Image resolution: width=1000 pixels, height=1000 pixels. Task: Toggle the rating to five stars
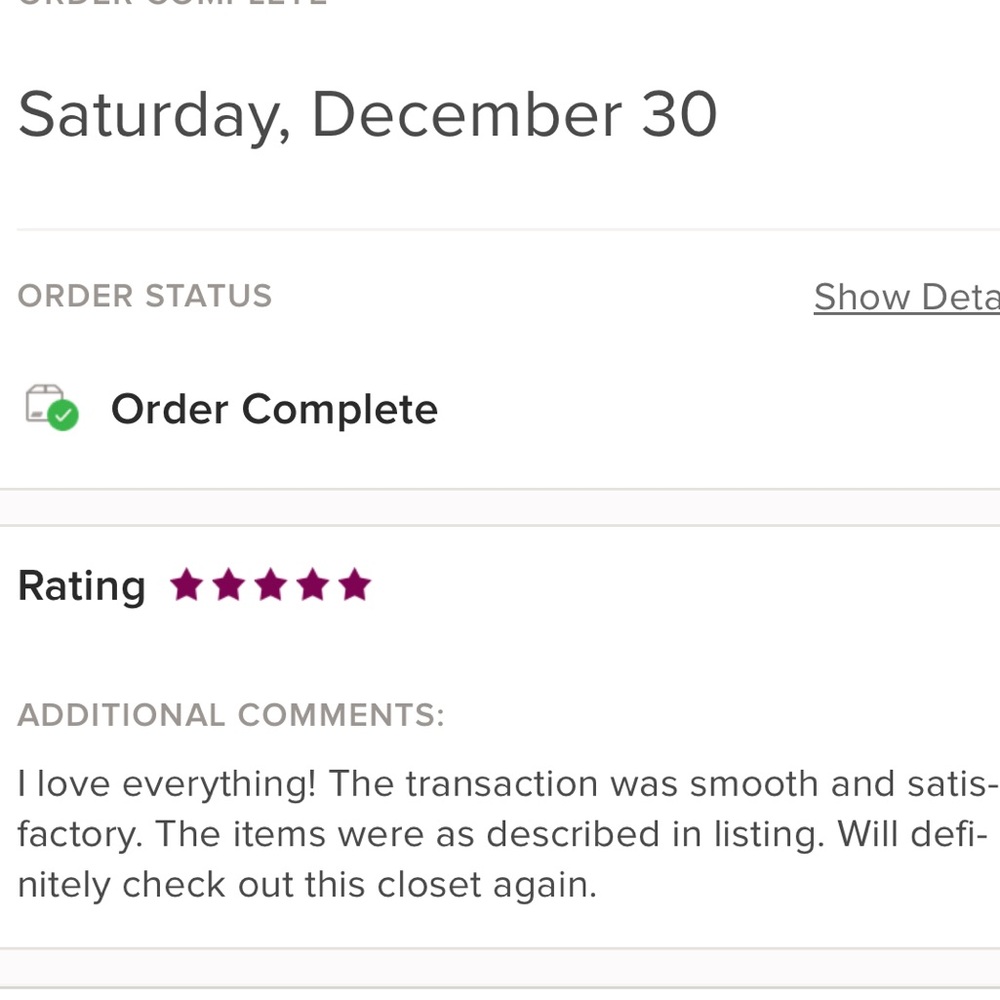click(355, 585)
